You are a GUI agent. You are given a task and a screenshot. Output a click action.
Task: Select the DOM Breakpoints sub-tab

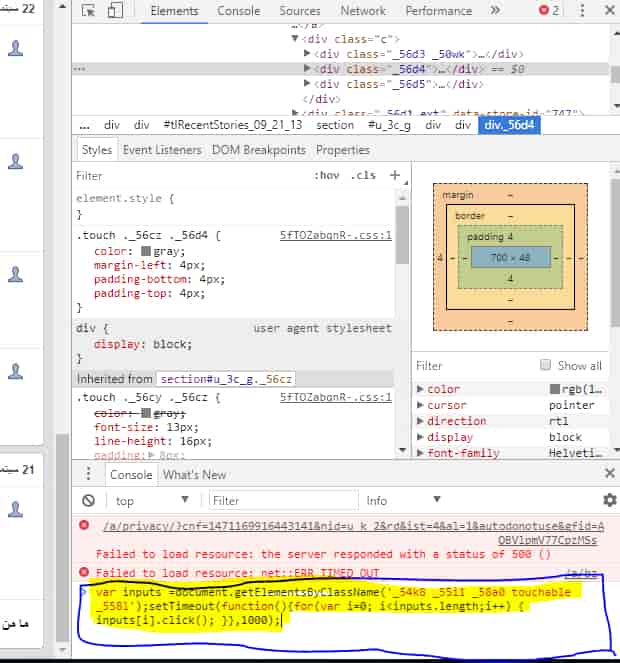(x=259, y=150)
